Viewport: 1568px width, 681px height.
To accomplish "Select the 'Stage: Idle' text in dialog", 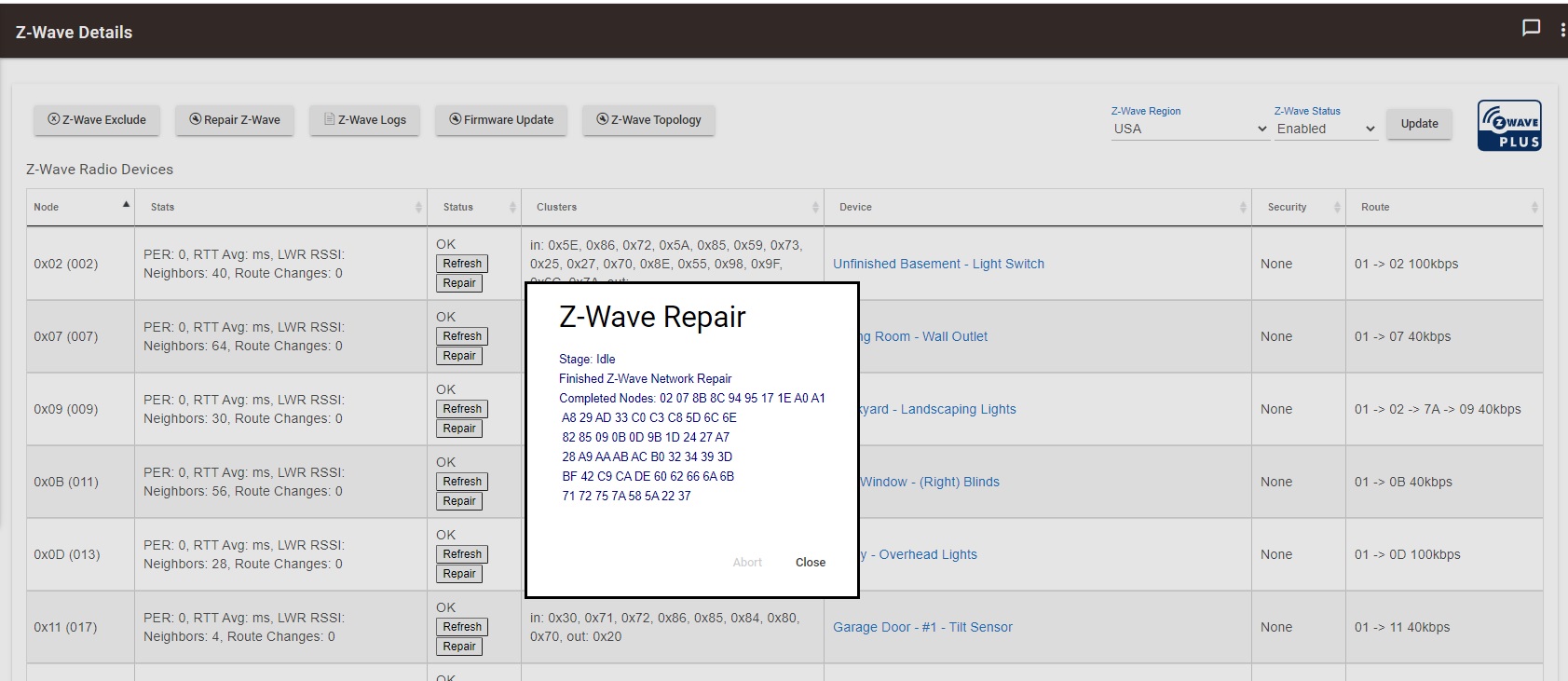I will coord(587,359).
